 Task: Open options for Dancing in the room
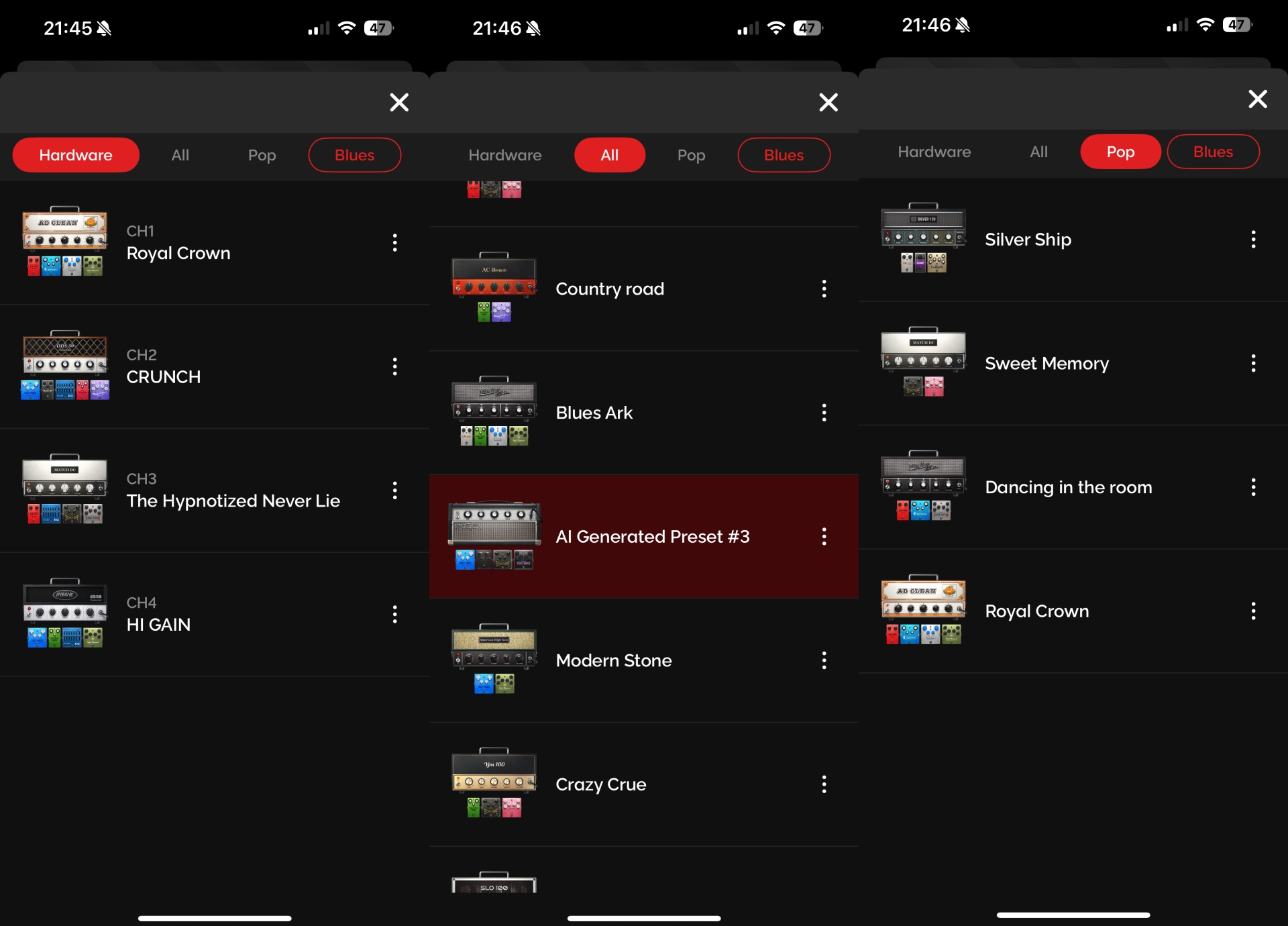[1254, 487]
